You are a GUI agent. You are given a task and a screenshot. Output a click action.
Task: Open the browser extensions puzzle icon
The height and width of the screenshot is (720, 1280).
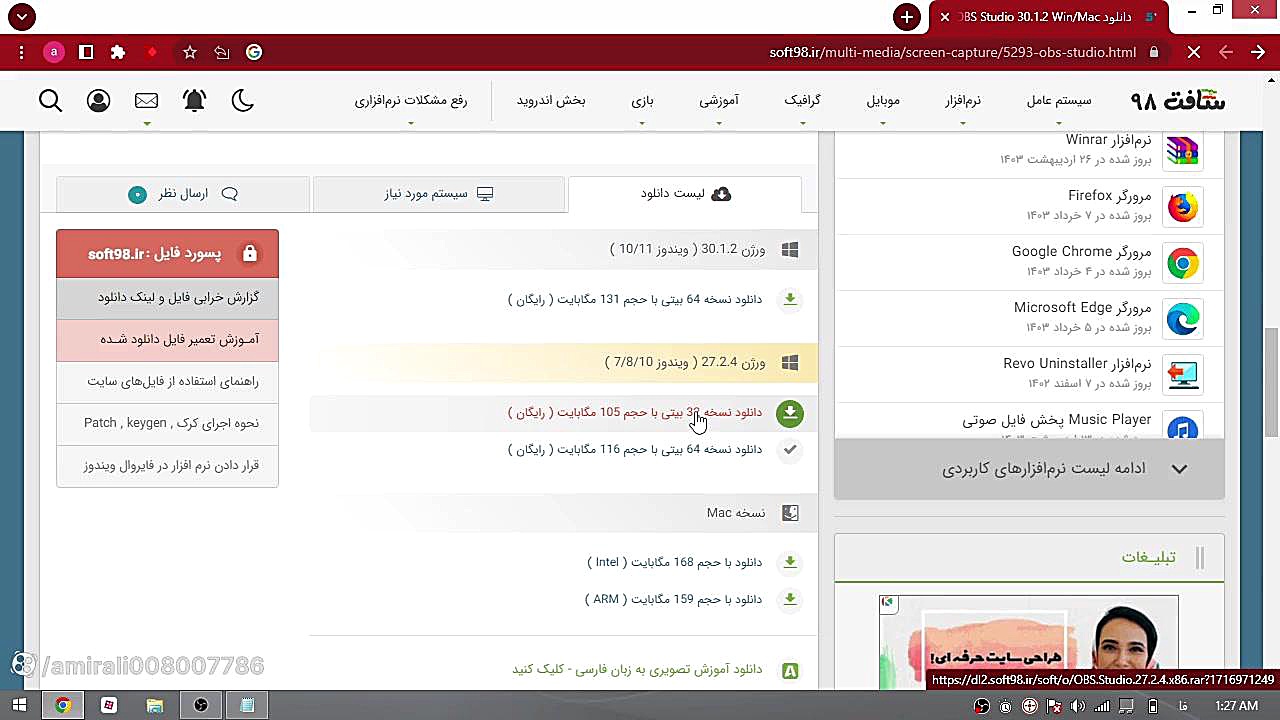(x=118, y=52)
